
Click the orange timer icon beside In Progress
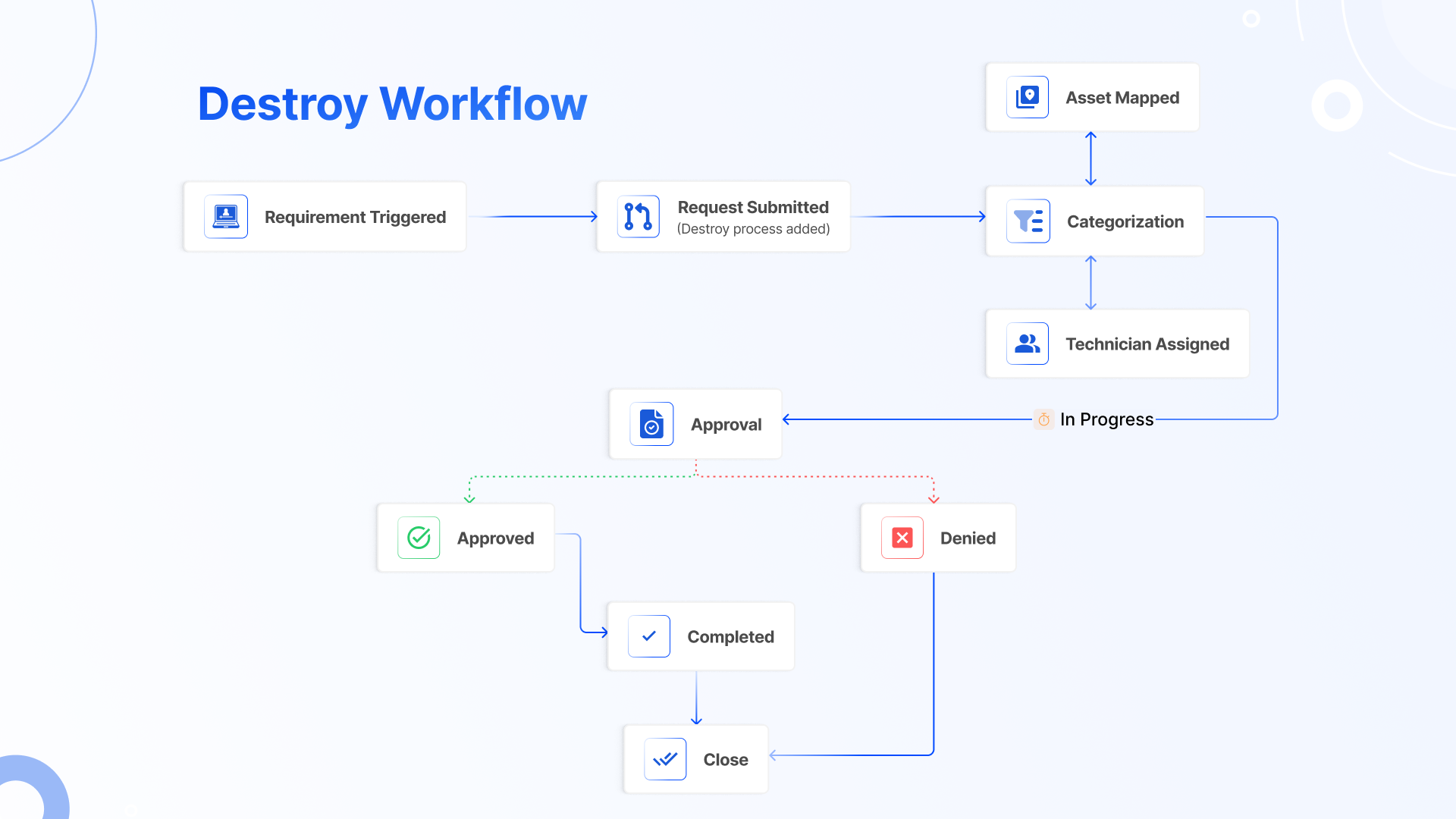pyautogui.click(x=1043, y=419)
